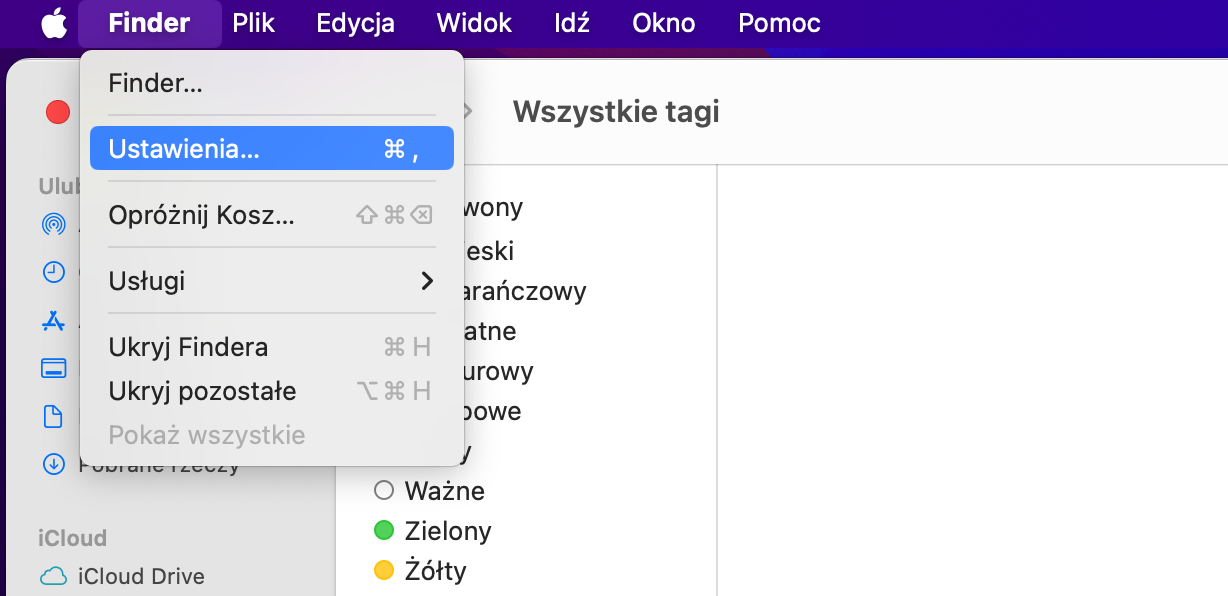Image resolution: width=1228 pixels, height=596 pixels.
Task: Click the green dot beside Zielony
Action: coord(384,530)
